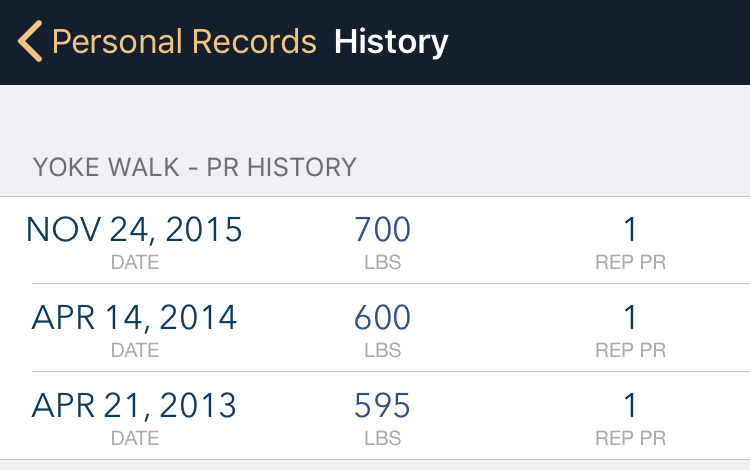The width and height of the screenshot is (750, 470).
Task: Tap DATE label under Nov 24, 2015
Action: (x=135, y=262)
